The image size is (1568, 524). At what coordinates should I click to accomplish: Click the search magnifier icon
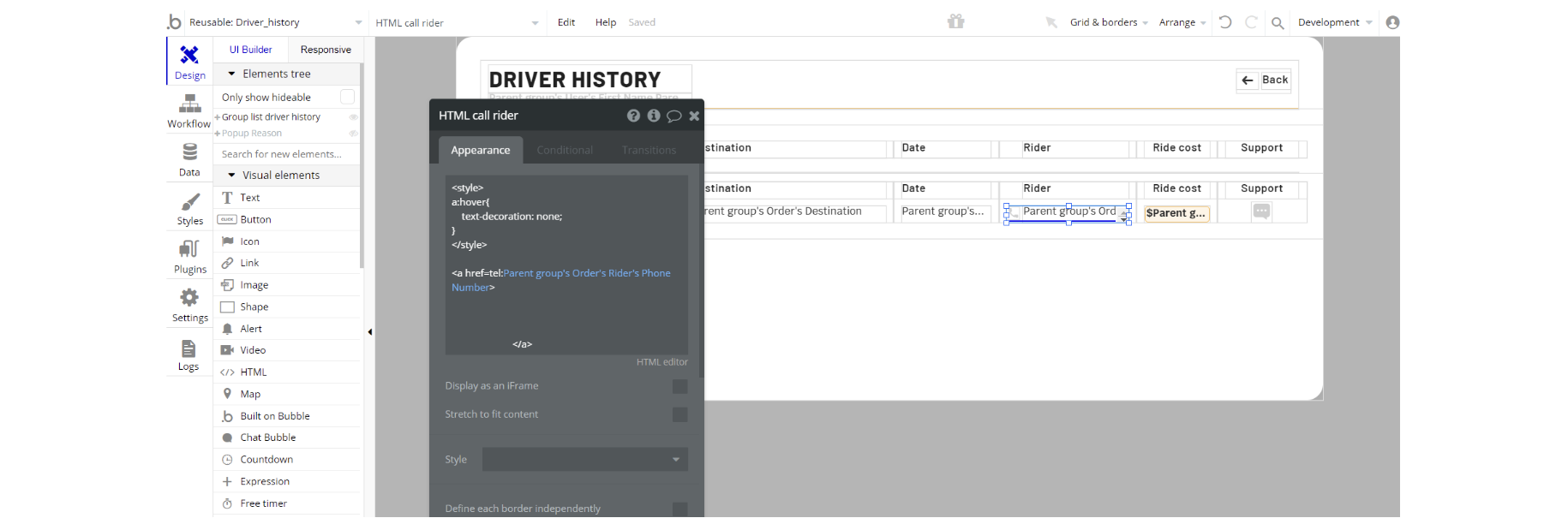[x=1278, y=23]
